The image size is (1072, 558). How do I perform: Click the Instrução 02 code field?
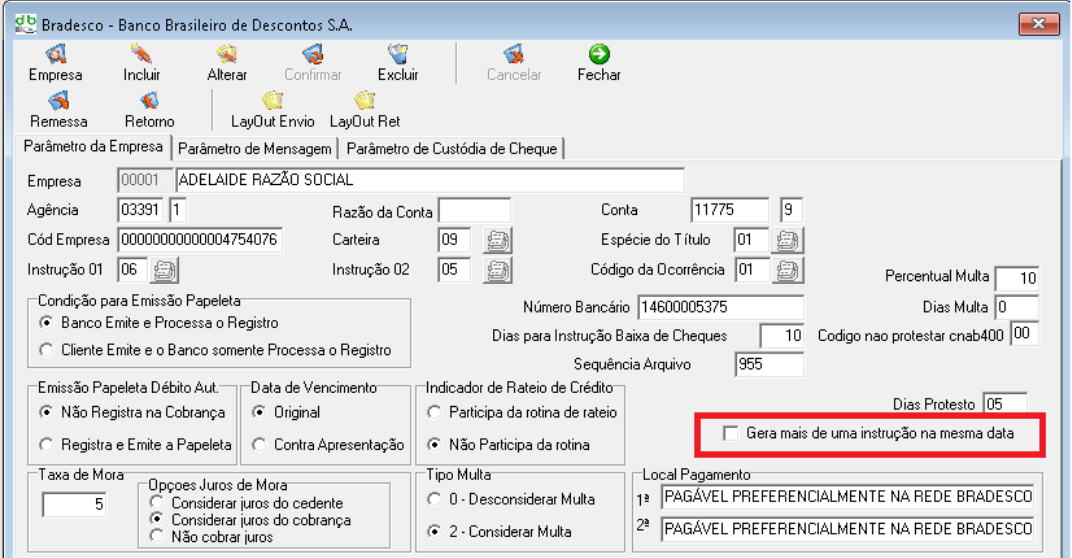tap(455, 269)
